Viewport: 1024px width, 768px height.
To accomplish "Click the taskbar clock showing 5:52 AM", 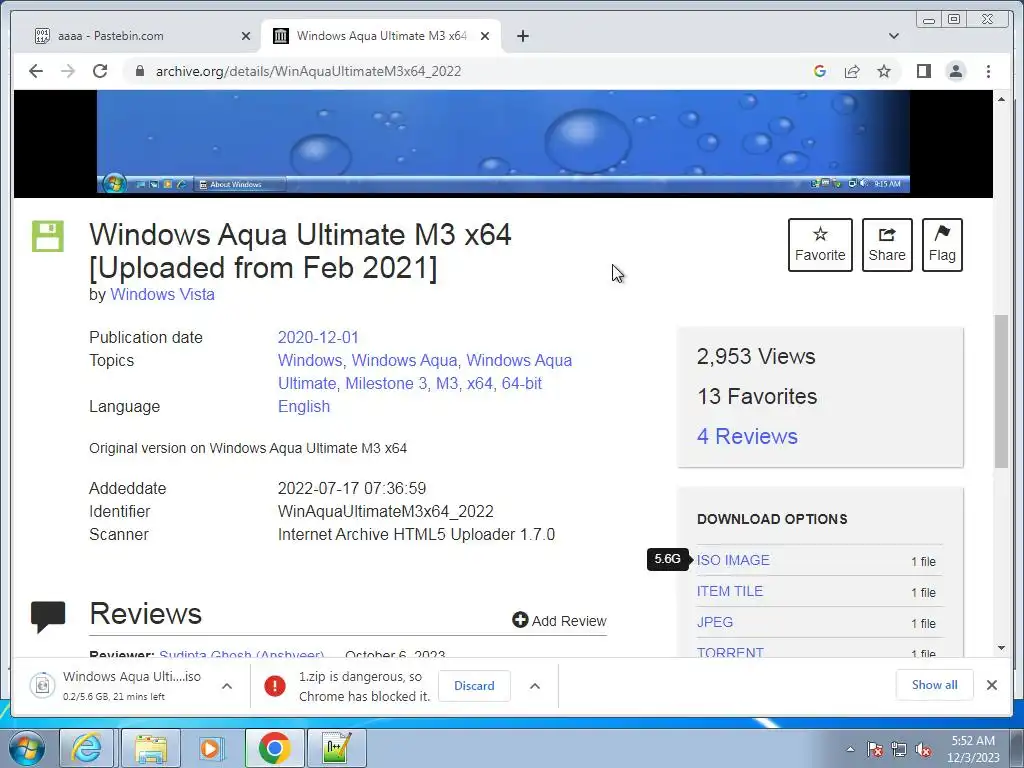I will 973,749.
